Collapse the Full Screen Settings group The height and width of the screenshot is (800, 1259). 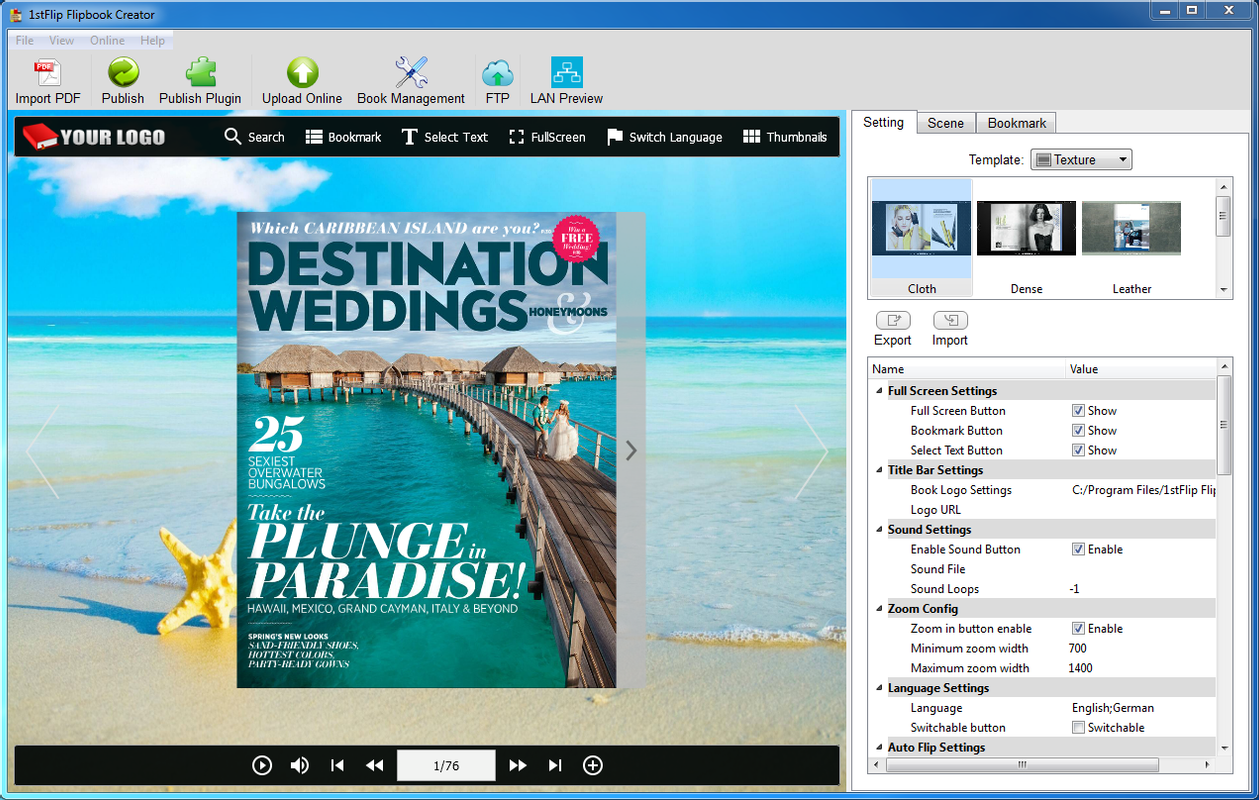[879, 391]
